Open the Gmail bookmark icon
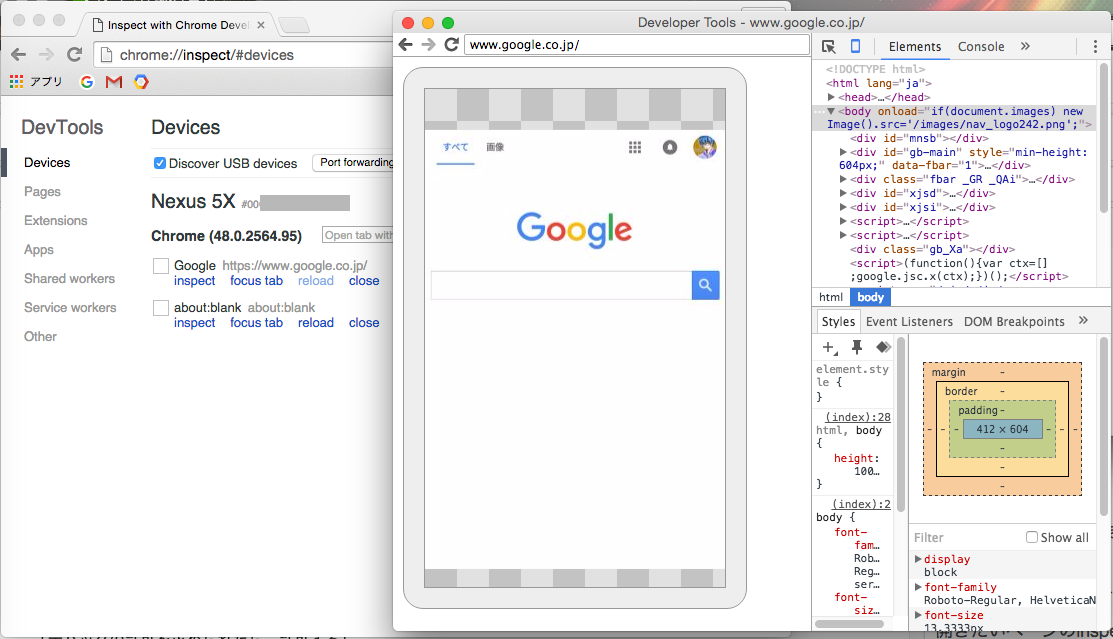This screenshot has width=1113, height=639. [x=114, y=82]
